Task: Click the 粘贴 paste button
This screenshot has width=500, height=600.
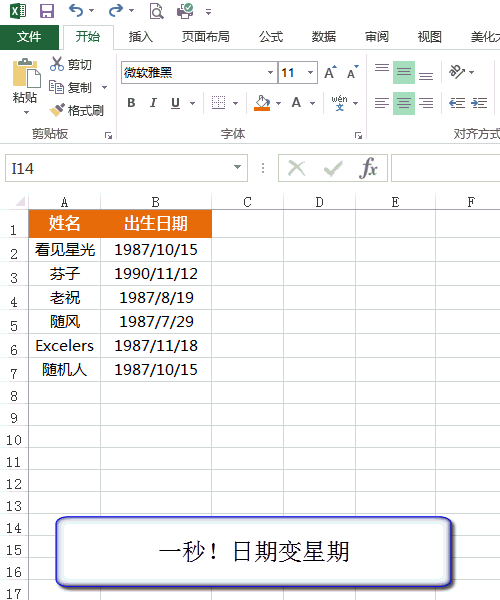Action: (x=25, y=86)
